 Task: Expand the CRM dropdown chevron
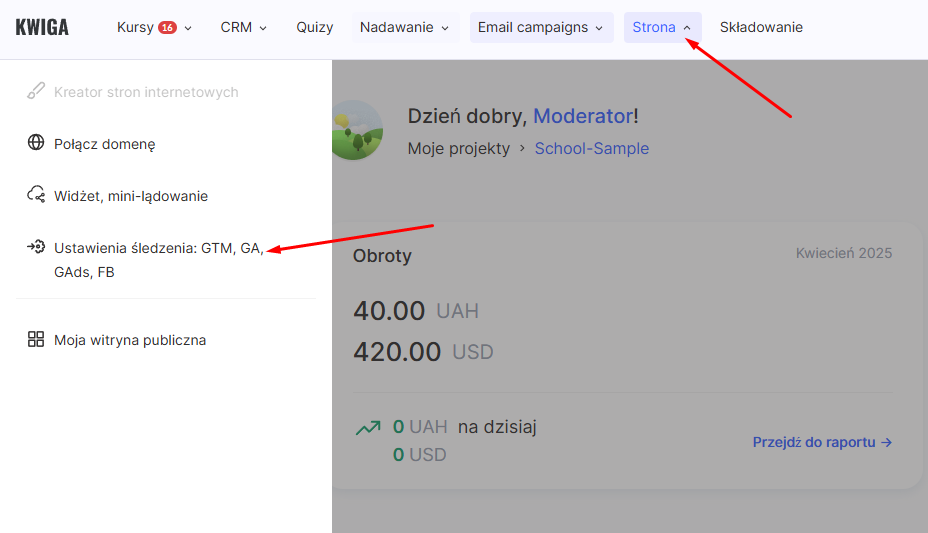click(263, 28)
